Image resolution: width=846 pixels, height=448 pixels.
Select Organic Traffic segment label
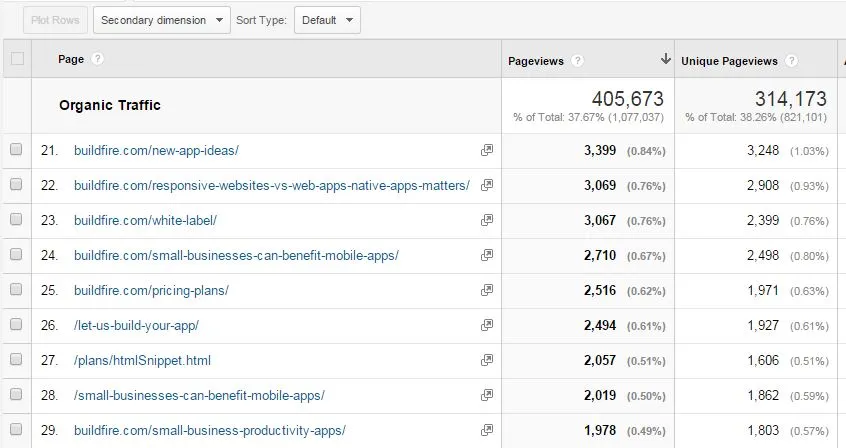(110, 105)
